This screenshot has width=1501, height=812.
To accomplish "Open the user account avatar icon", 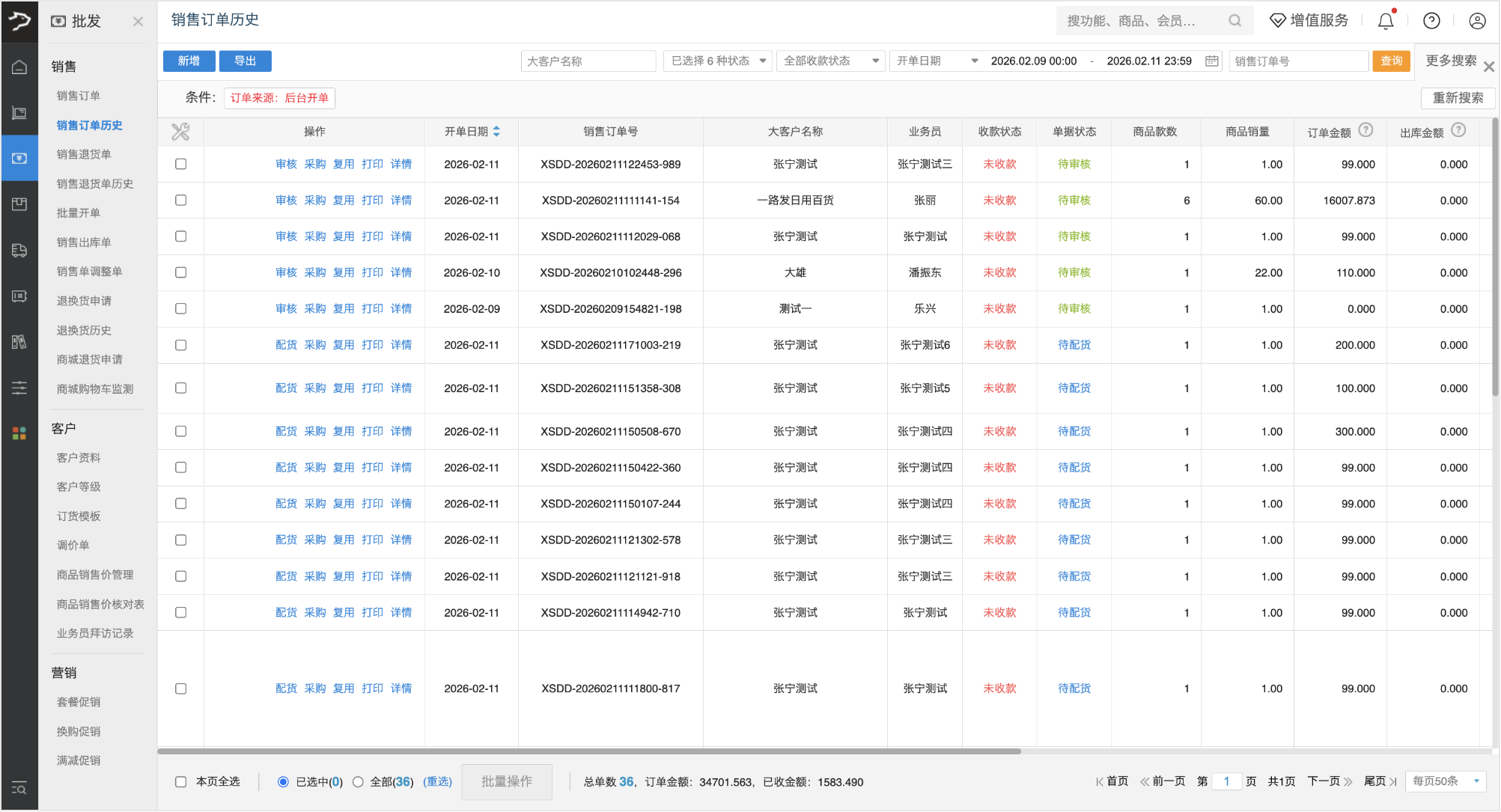I will tap(1476, 21).
